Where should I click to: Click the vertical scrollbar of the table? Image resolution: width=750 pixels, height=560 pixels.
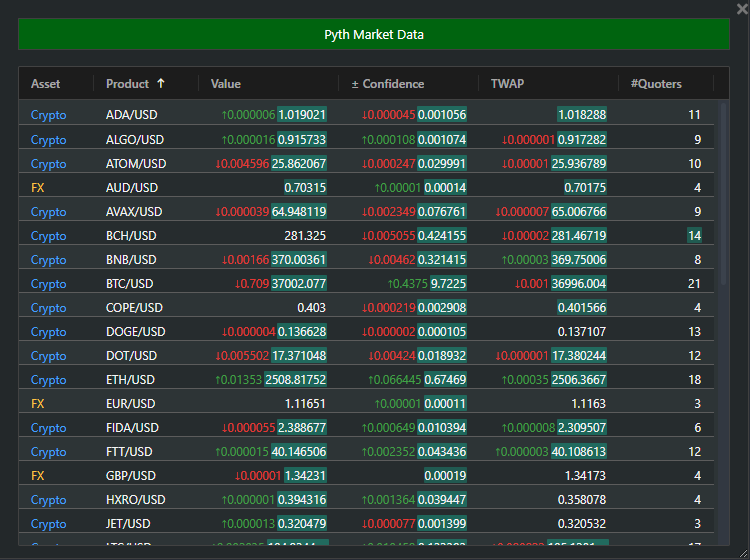tap(723, 194)
